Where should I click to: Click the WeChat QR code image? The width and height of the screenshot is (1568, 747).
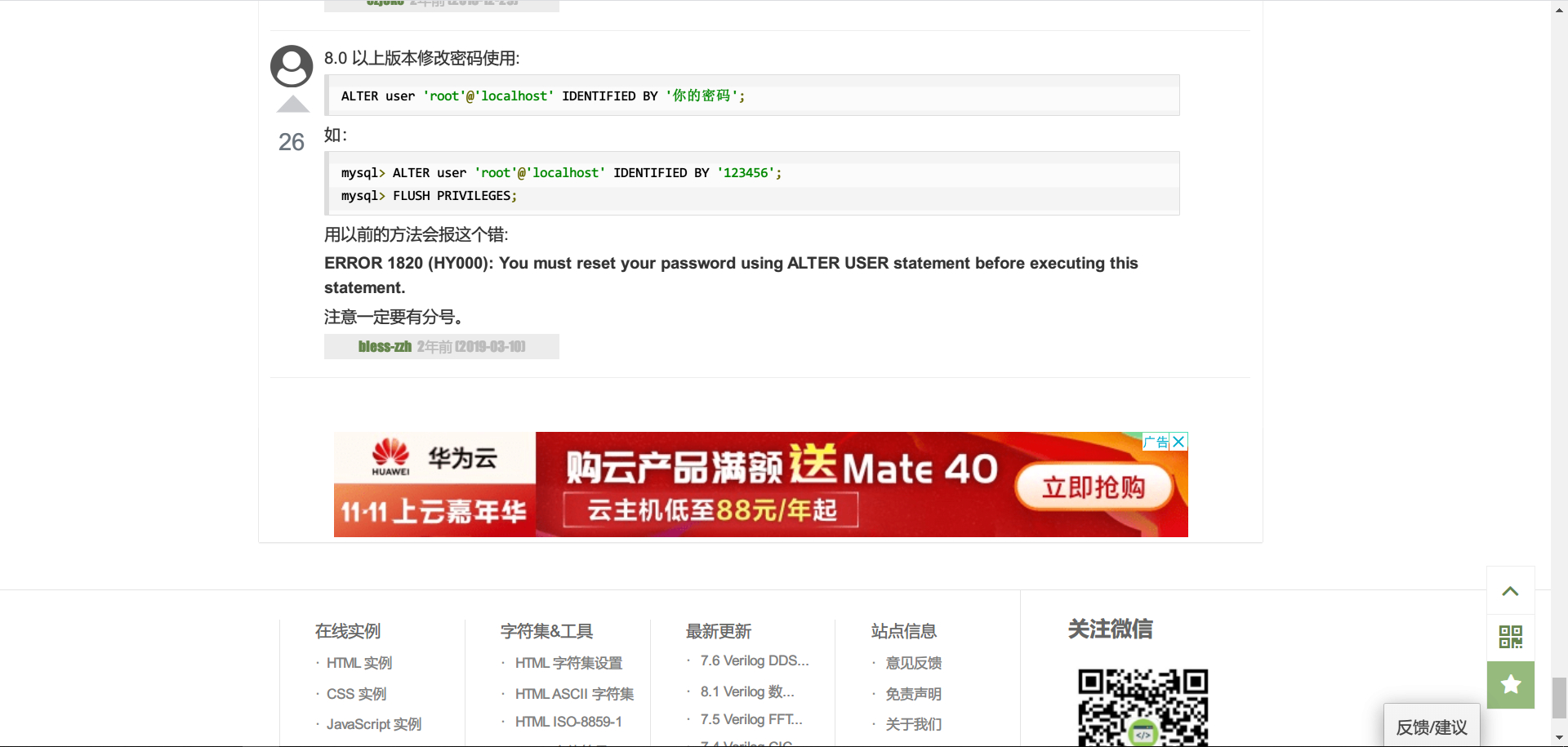[1143, 707]
